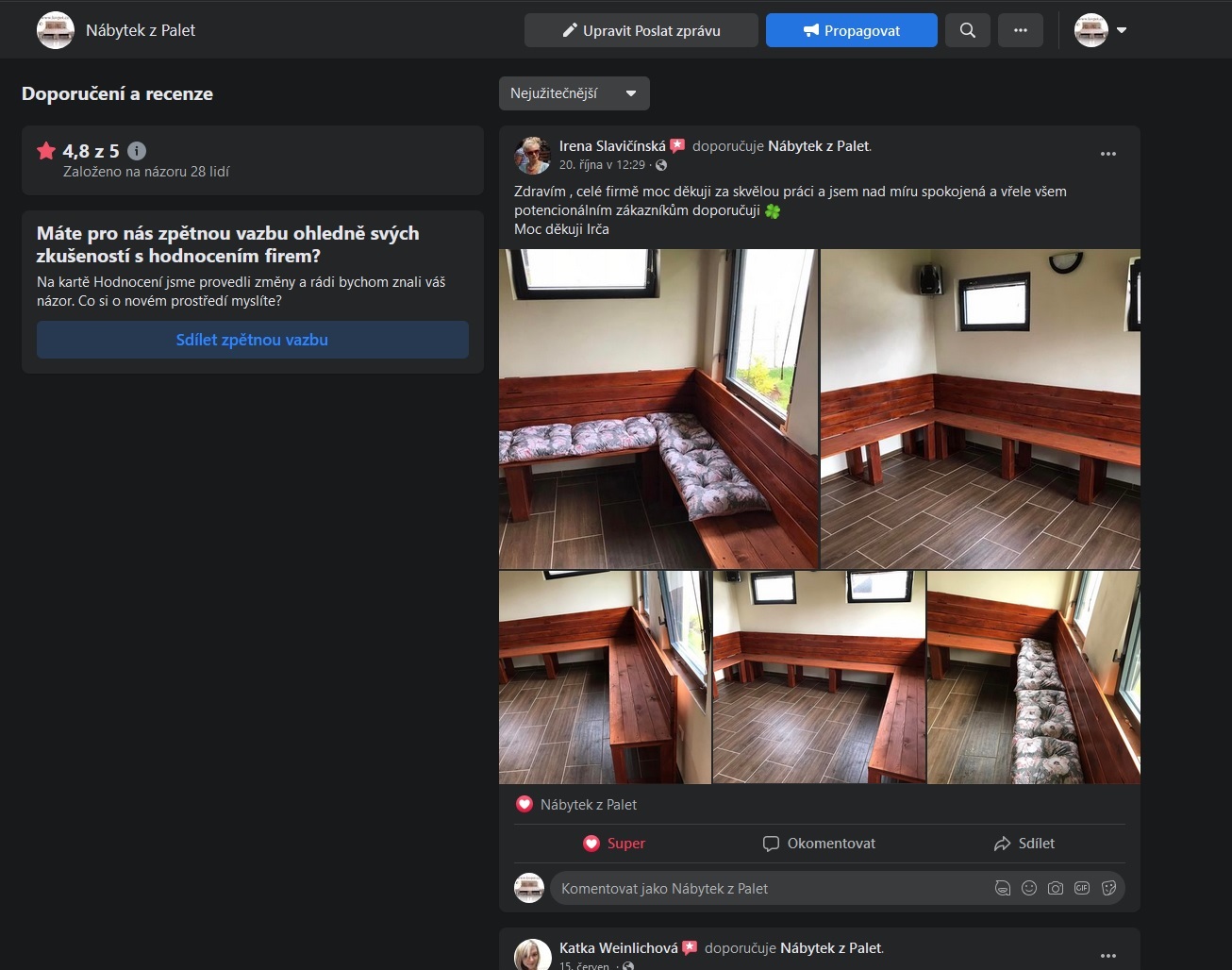
Task: Open the bottom-left bench photo
Action: 605,677
